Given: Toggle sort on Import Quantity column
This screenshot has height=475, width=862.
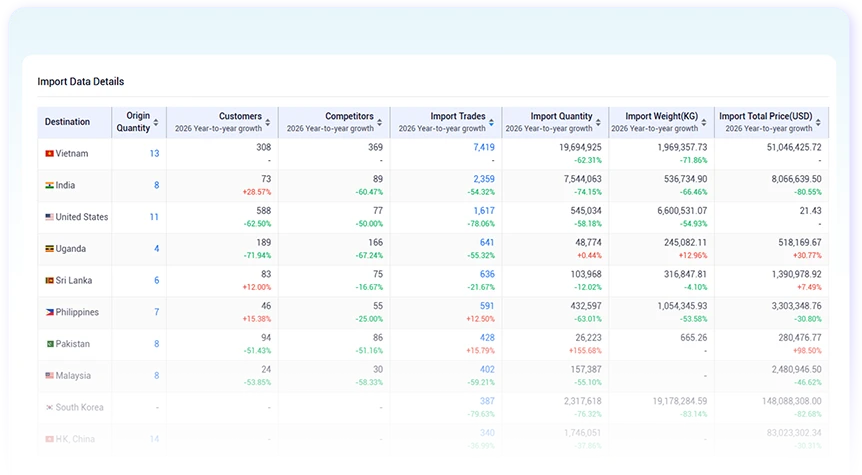Looking at the screenshot, I should click(x=598, y=122).
